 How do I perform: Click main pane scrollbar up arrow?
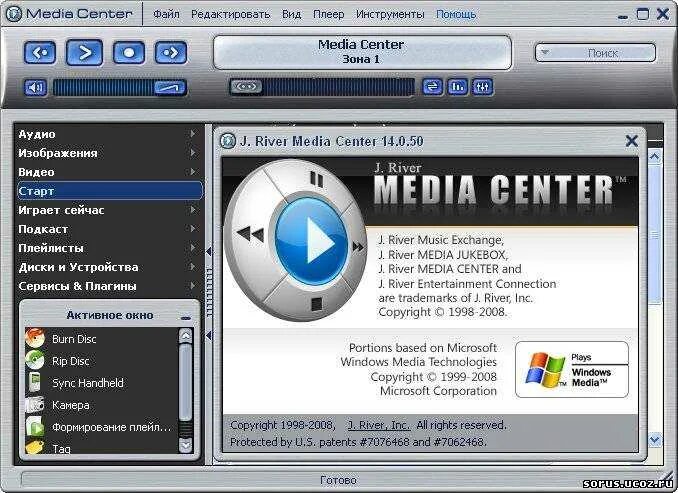click(x=655, y=157)
